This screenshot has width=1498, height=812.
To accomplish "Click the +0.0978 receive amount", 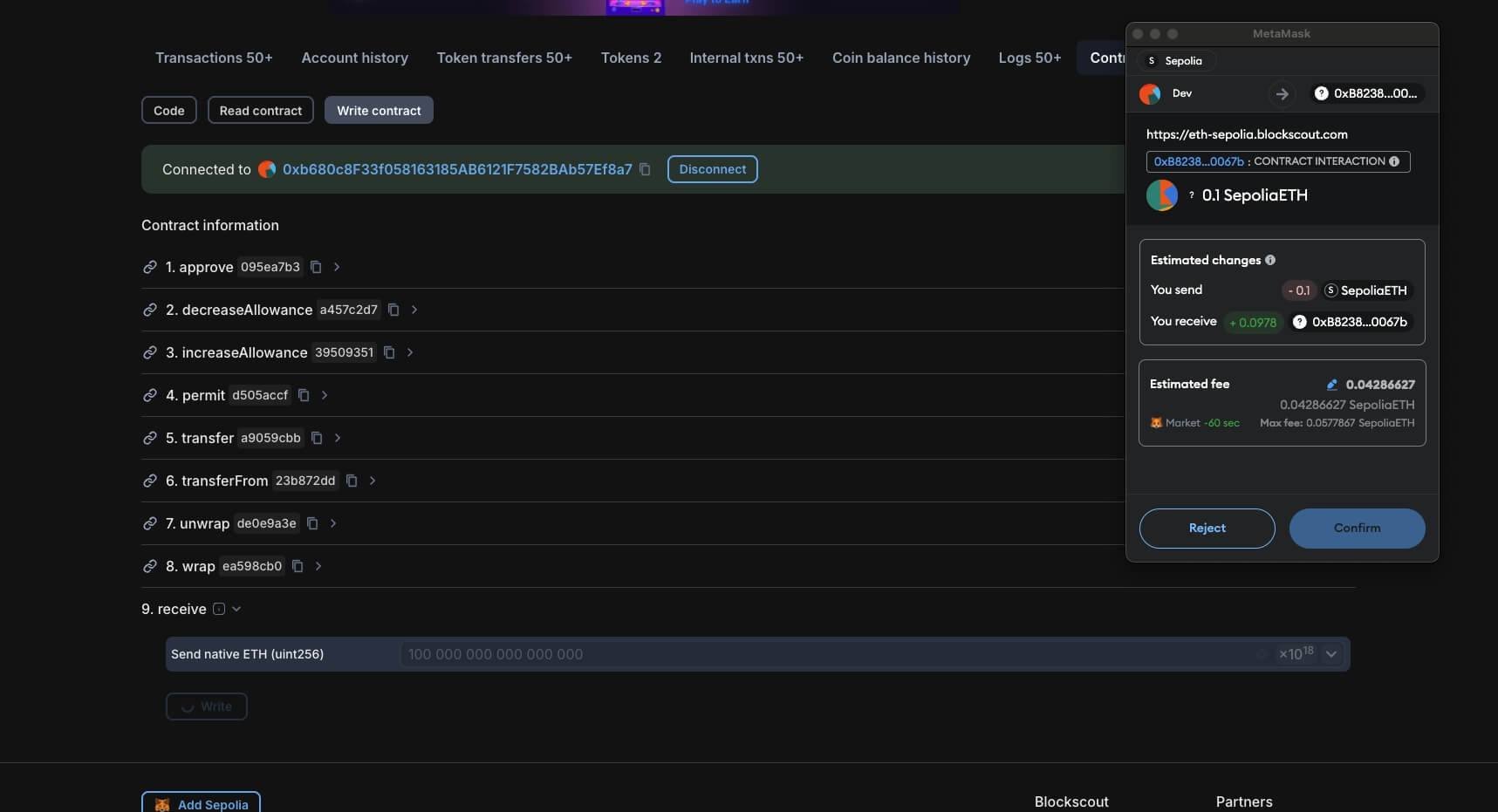I will 1253,323.
